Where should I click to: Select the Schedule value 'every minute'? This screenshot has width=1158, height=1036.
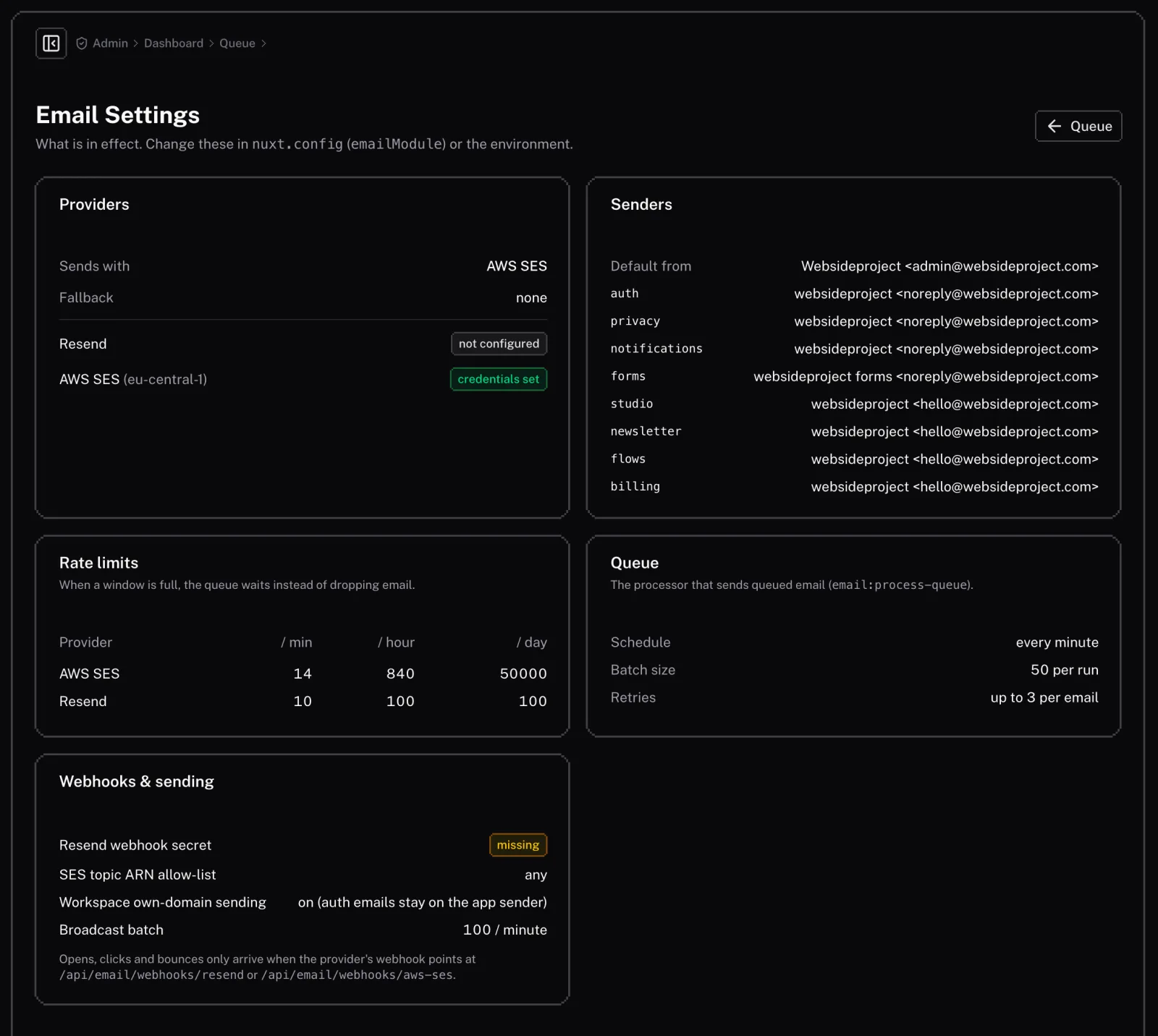pyautogui.click(x=1057, y=642)
